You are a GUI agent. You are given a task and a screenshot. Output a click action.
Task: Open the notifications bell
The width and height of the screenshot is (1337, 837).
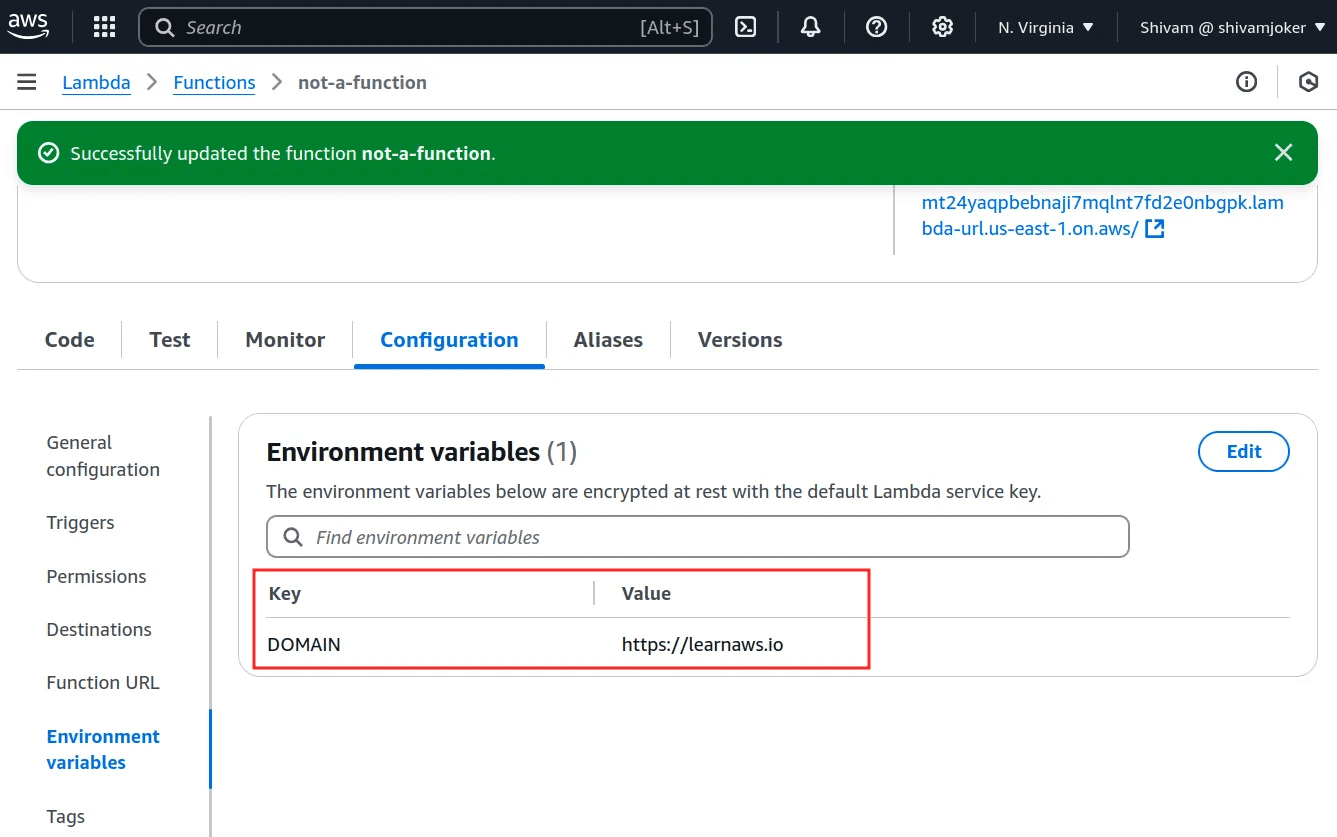(x=811, y=27)
